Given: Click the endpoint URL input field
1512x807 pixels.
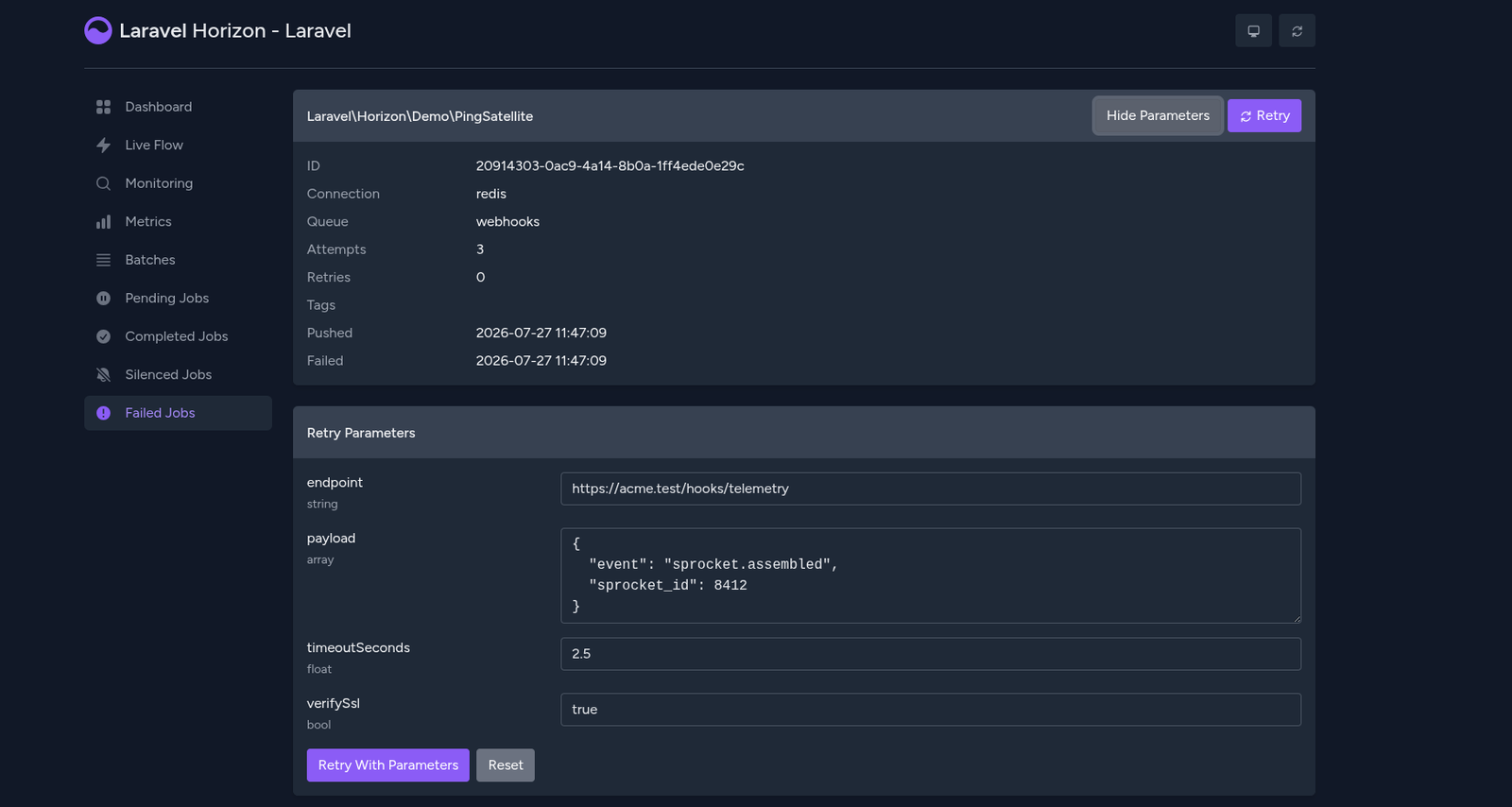Looking at the screenshot, I should click(931, 489).
